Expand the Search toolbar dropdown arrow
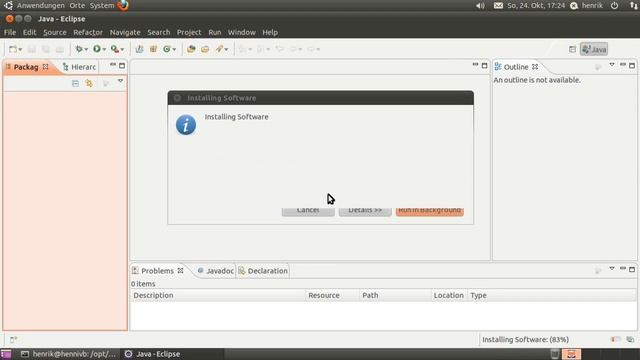Viewport: 640px width, 360px height. (x=227, y=50)
